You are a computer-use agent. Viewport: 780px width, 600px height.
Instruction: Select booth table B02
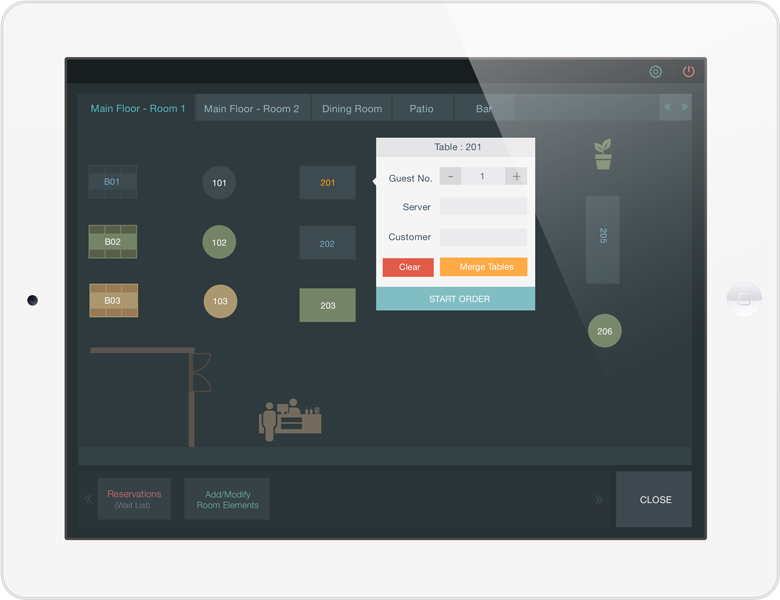pos(112,242)
